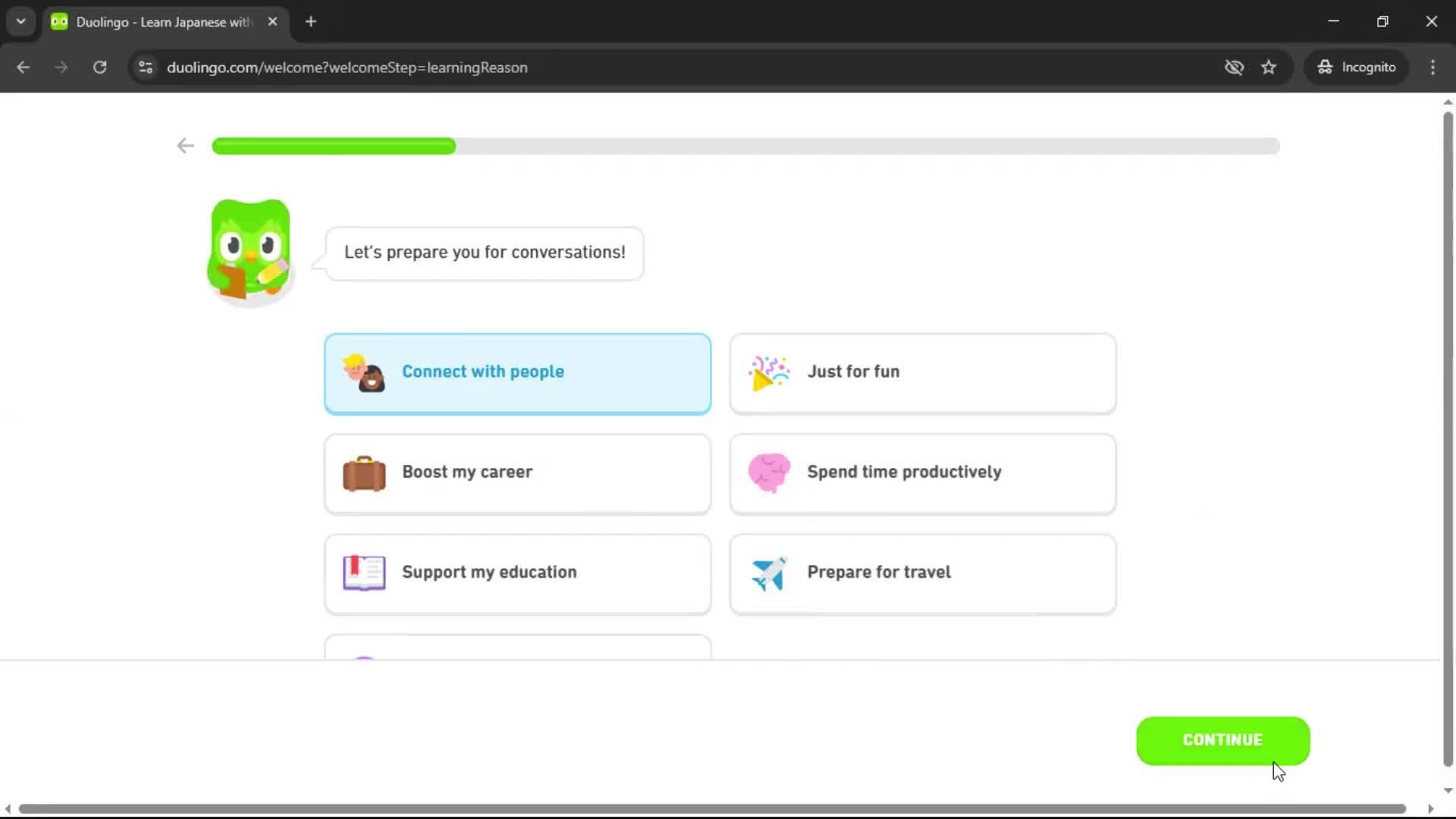Click the green progress bar

coord(334,146)
